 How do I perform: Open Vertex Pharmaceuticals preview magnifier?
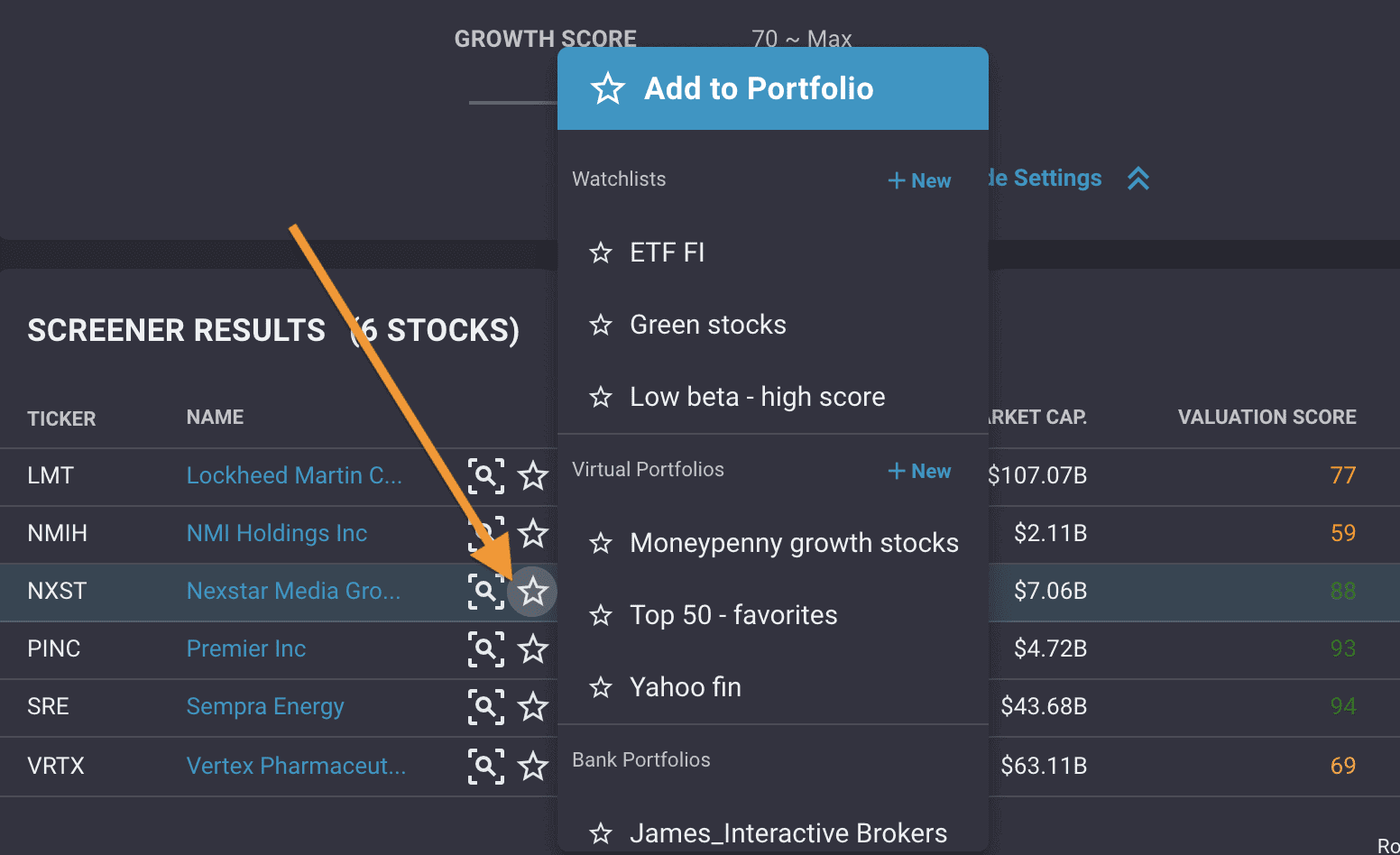(486, 766)
